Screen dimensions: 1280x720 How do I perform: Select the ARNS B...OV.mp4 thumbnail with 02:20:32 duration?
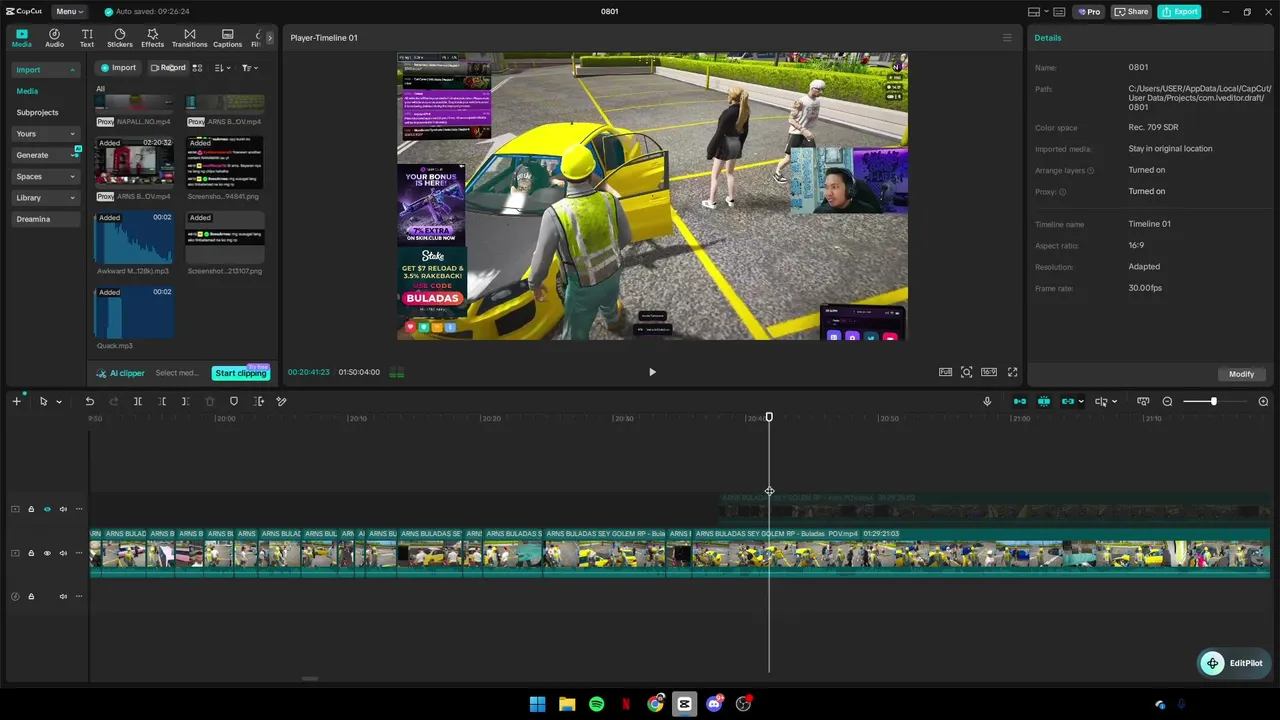[x=134, y=162]
